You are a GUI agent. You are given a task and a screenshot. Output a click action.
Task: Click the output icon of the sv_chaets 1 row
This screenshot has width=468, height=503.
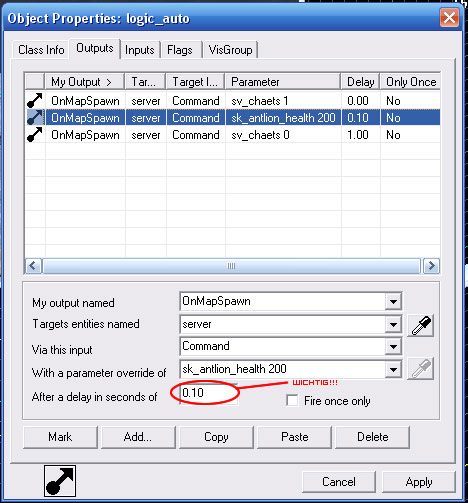point(35,100)
